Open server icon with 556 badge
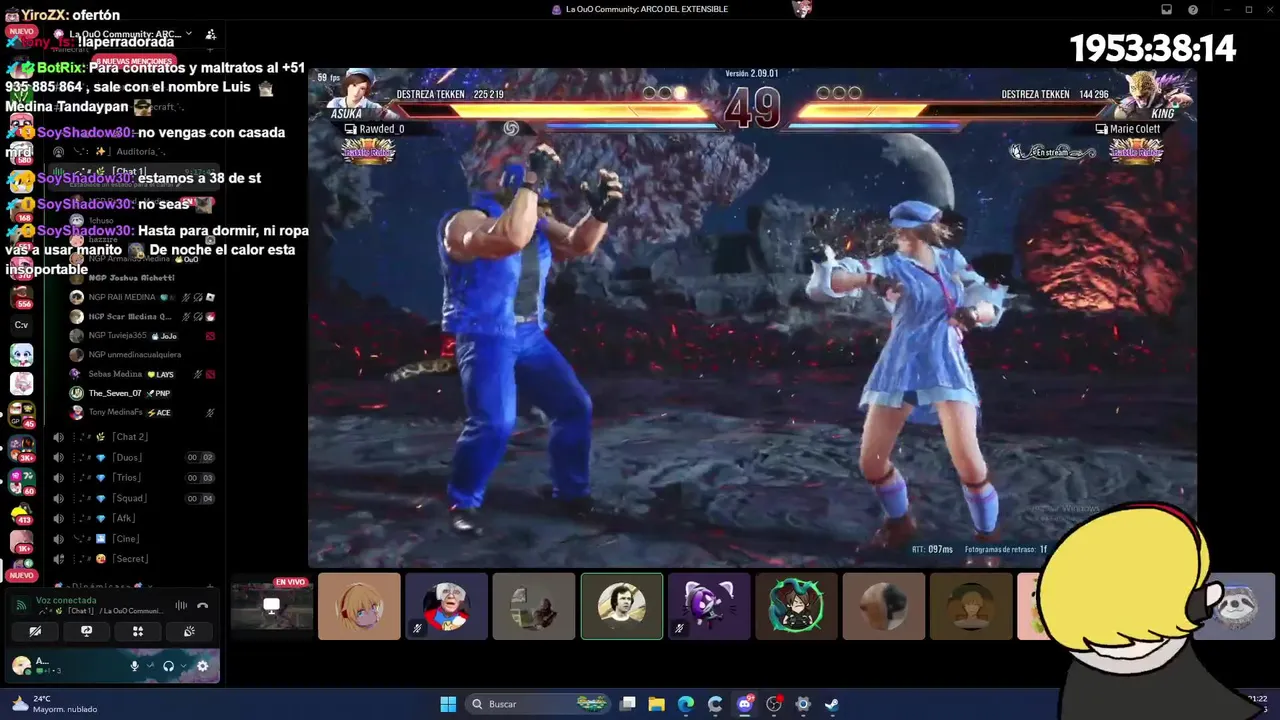The width and height of the screenshot is (1280, 720). pyautogui.click(x=21, y=296)
